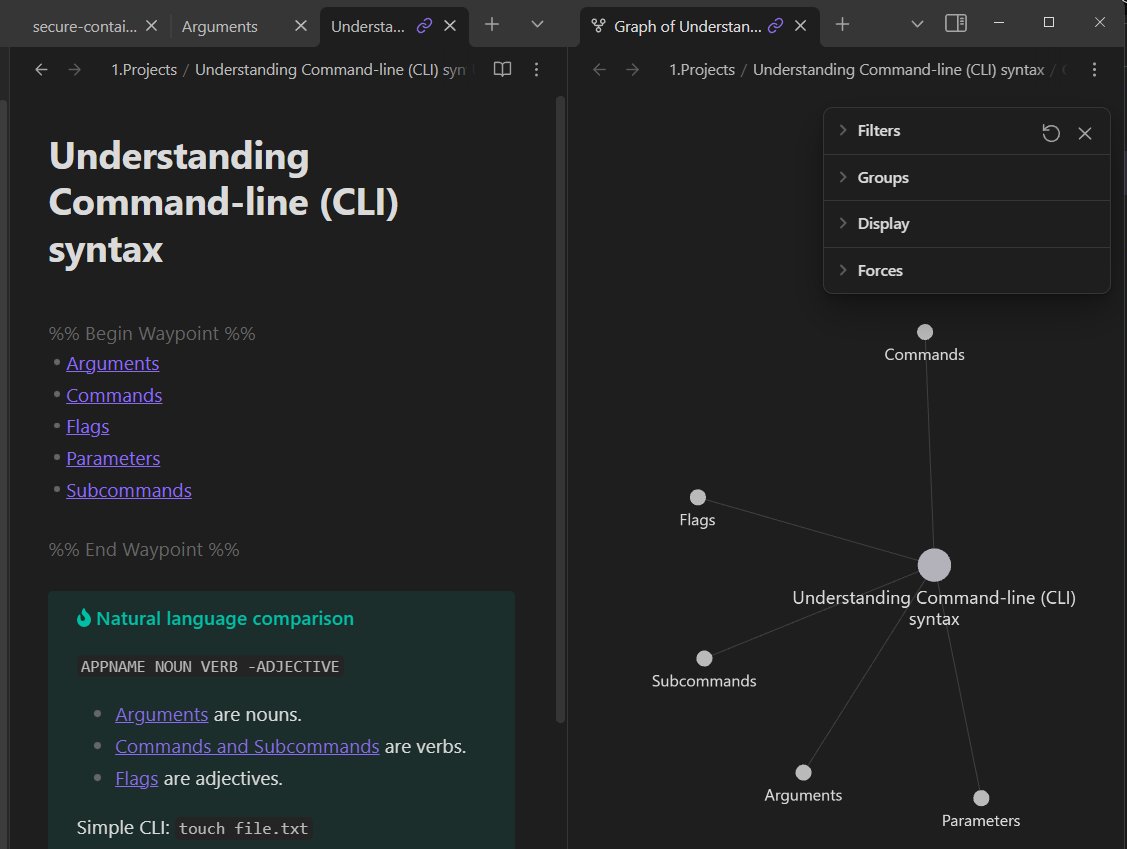1127x849 pixels.
Task: Click 1.Projects breadcrumb in the note pane
Action: pos(144,70)
